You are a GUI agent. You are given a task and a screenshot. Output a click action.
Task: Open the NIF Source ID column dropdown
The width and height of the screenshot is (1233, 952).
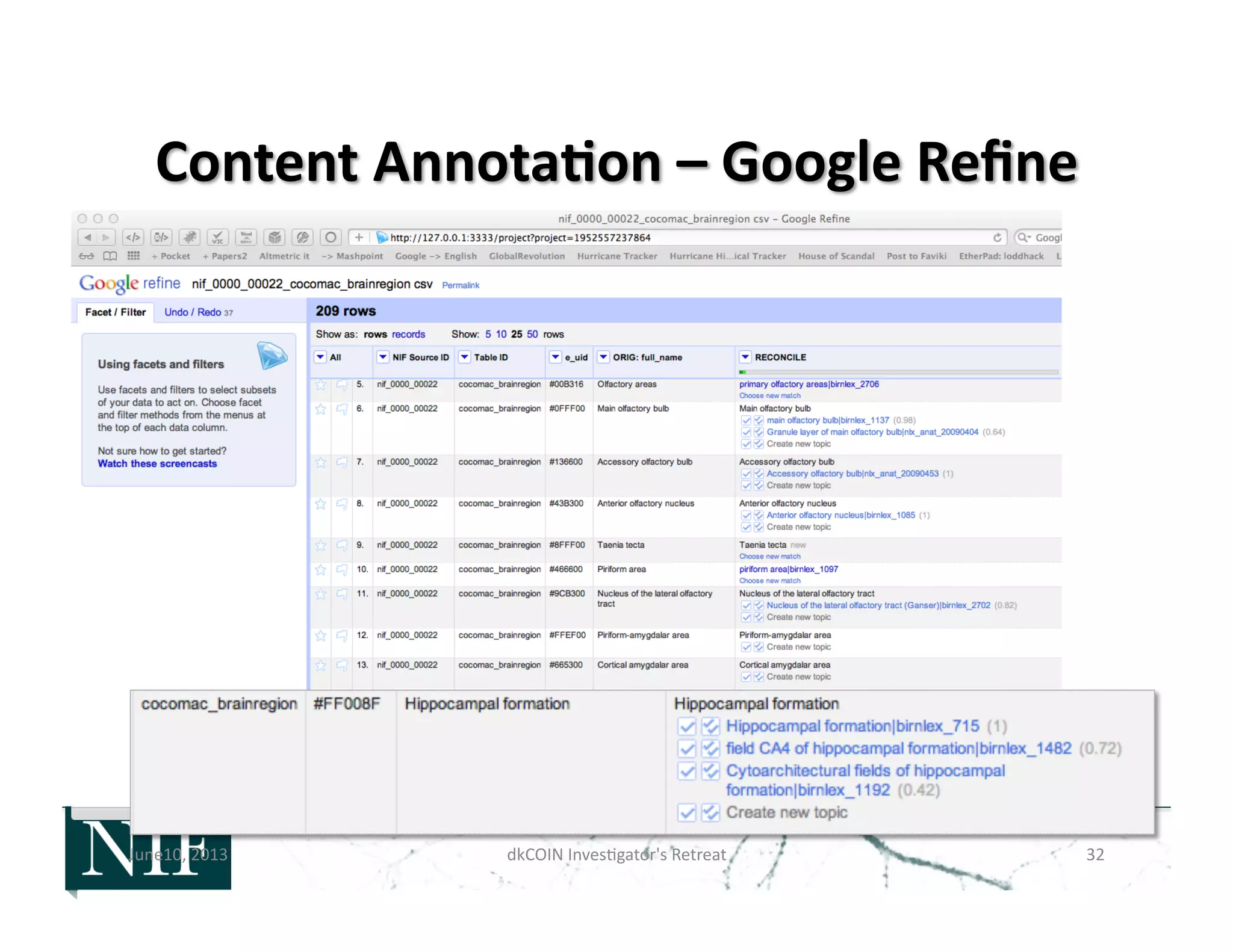[383, 357]
